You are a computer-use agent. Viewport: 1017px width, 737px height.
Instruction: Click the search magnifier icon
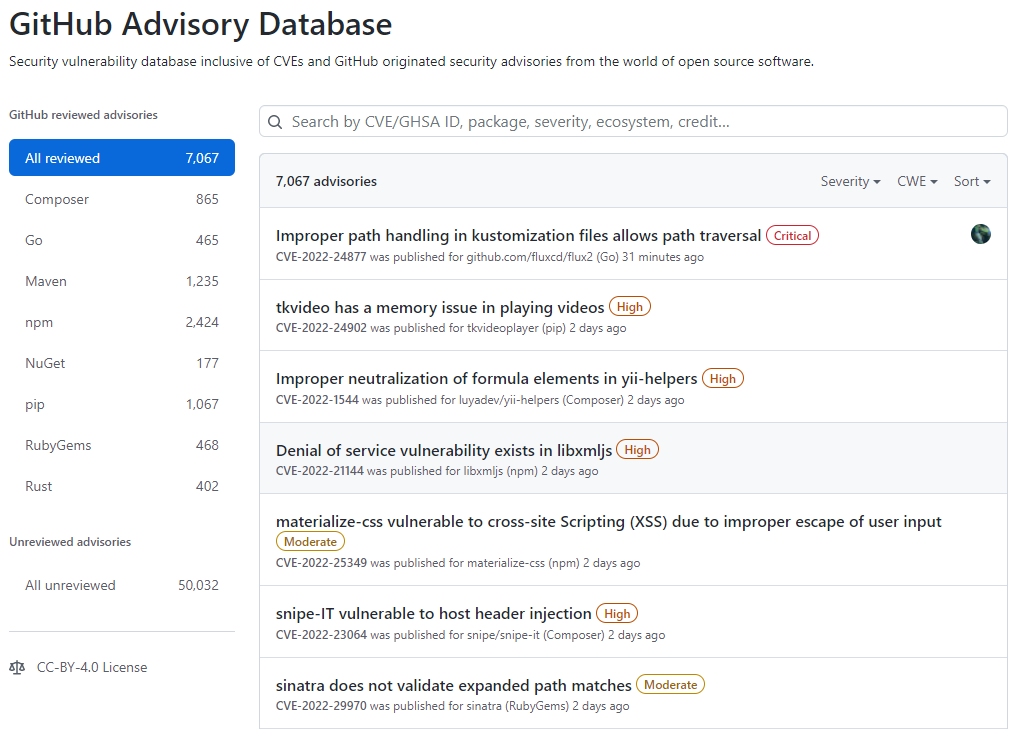[275, 122]
